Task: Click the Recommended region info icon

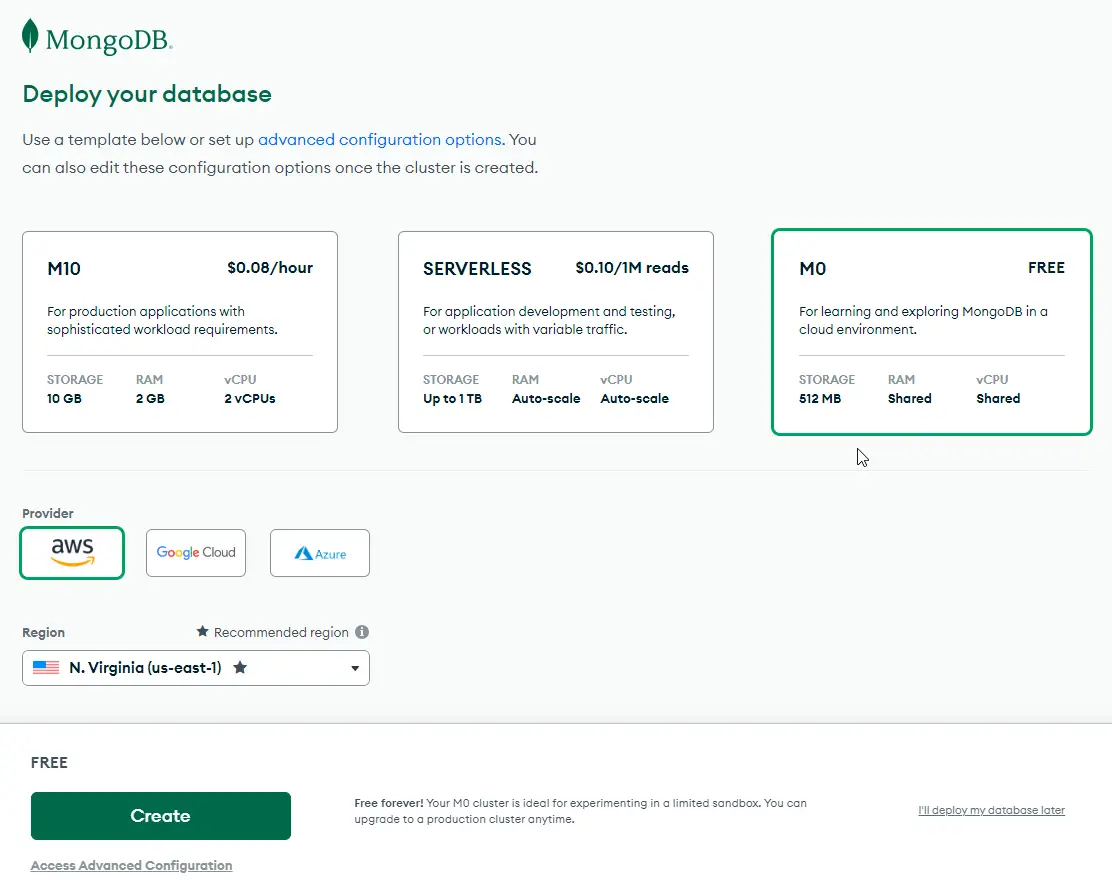Action: [362, 632]
